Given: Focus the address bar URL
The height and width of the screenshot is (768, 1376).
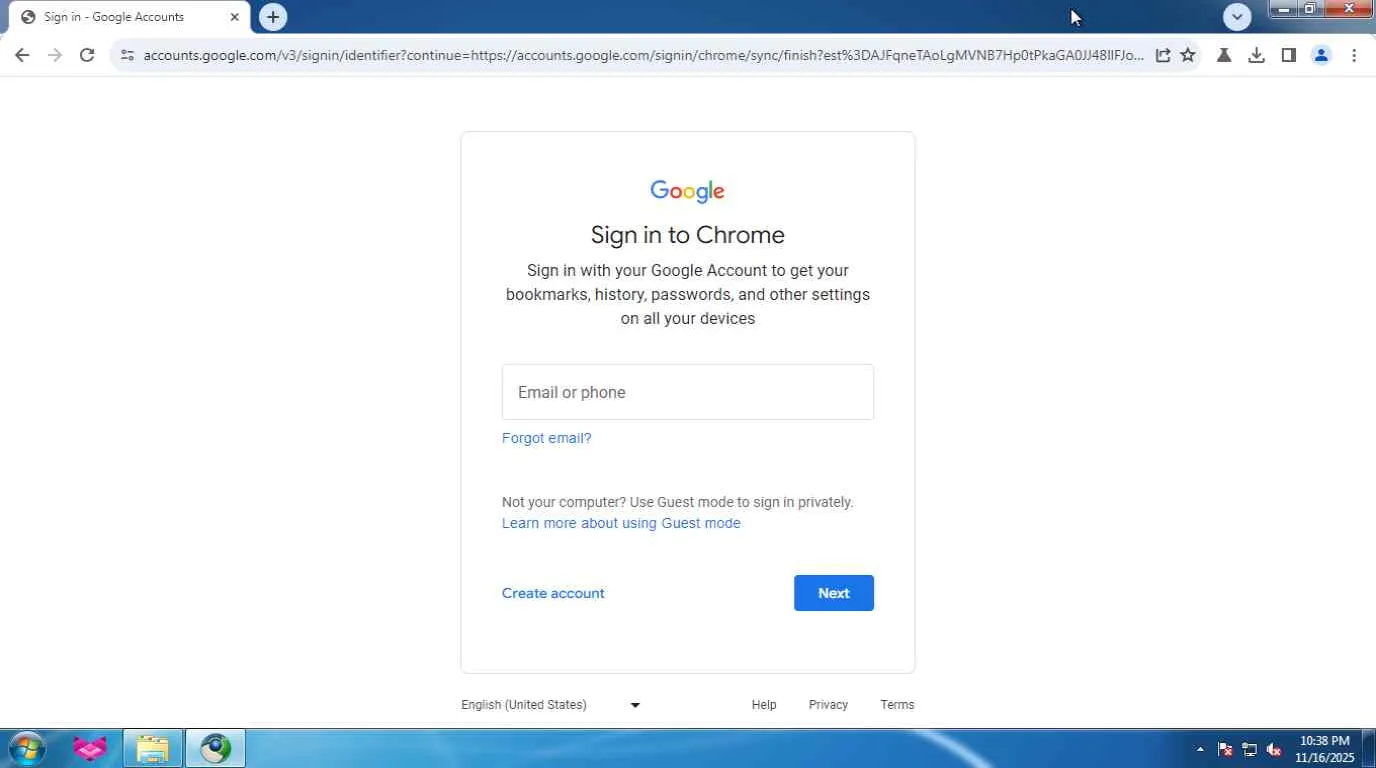Looking at the screenshot, I should pos(643,56).
